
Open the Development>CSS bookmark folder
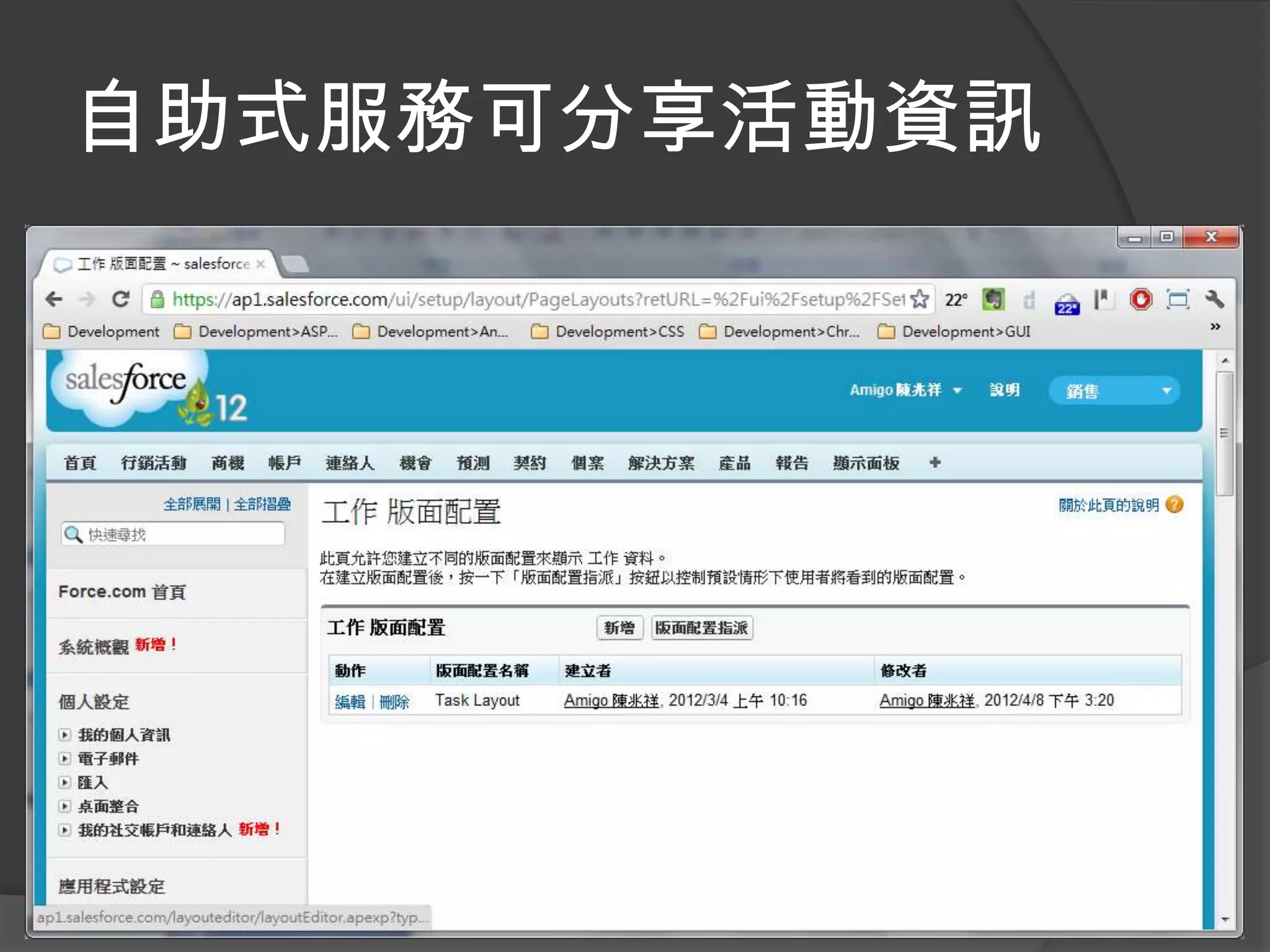(x=608, y=332)
